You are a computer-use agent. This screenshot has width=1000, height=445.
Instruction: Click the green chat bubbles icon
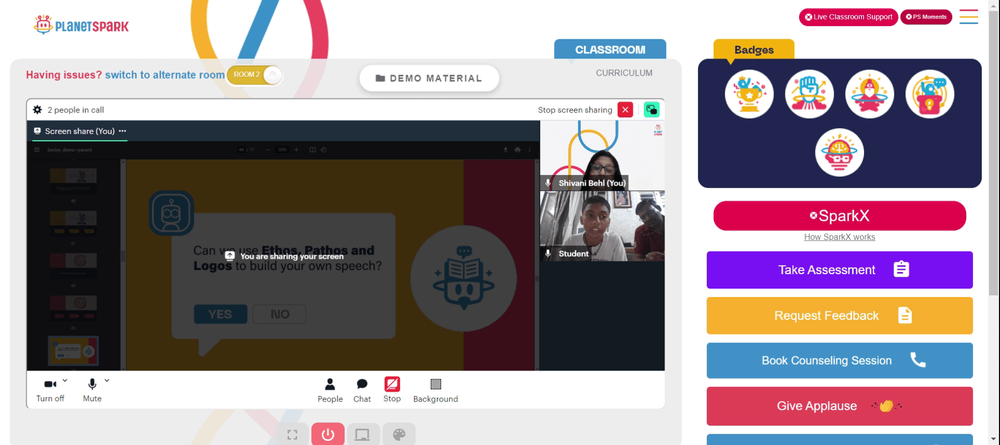click(651, 110)
